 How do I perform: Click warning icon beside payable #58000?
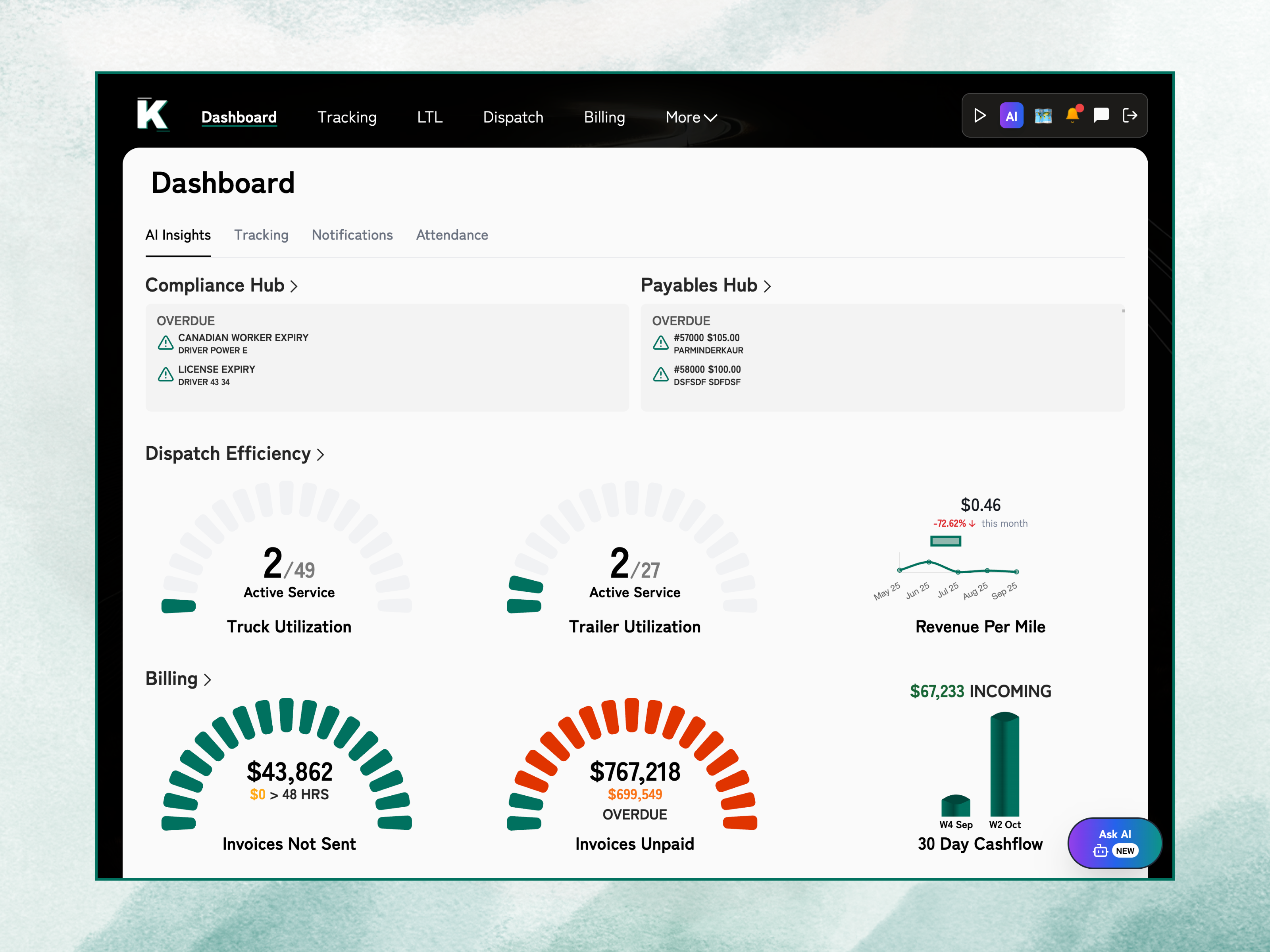660,375
